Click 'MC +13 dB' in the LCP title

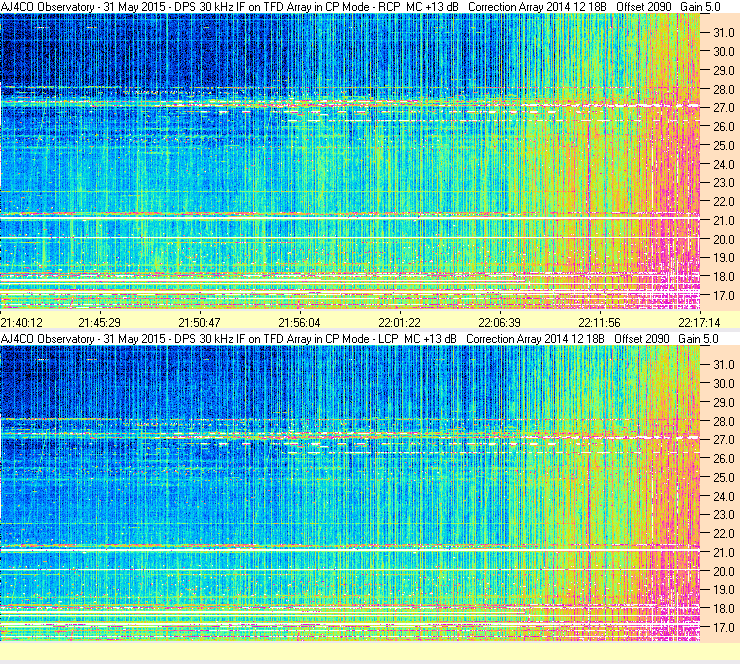pyautogui.click(x=430, y=339)
